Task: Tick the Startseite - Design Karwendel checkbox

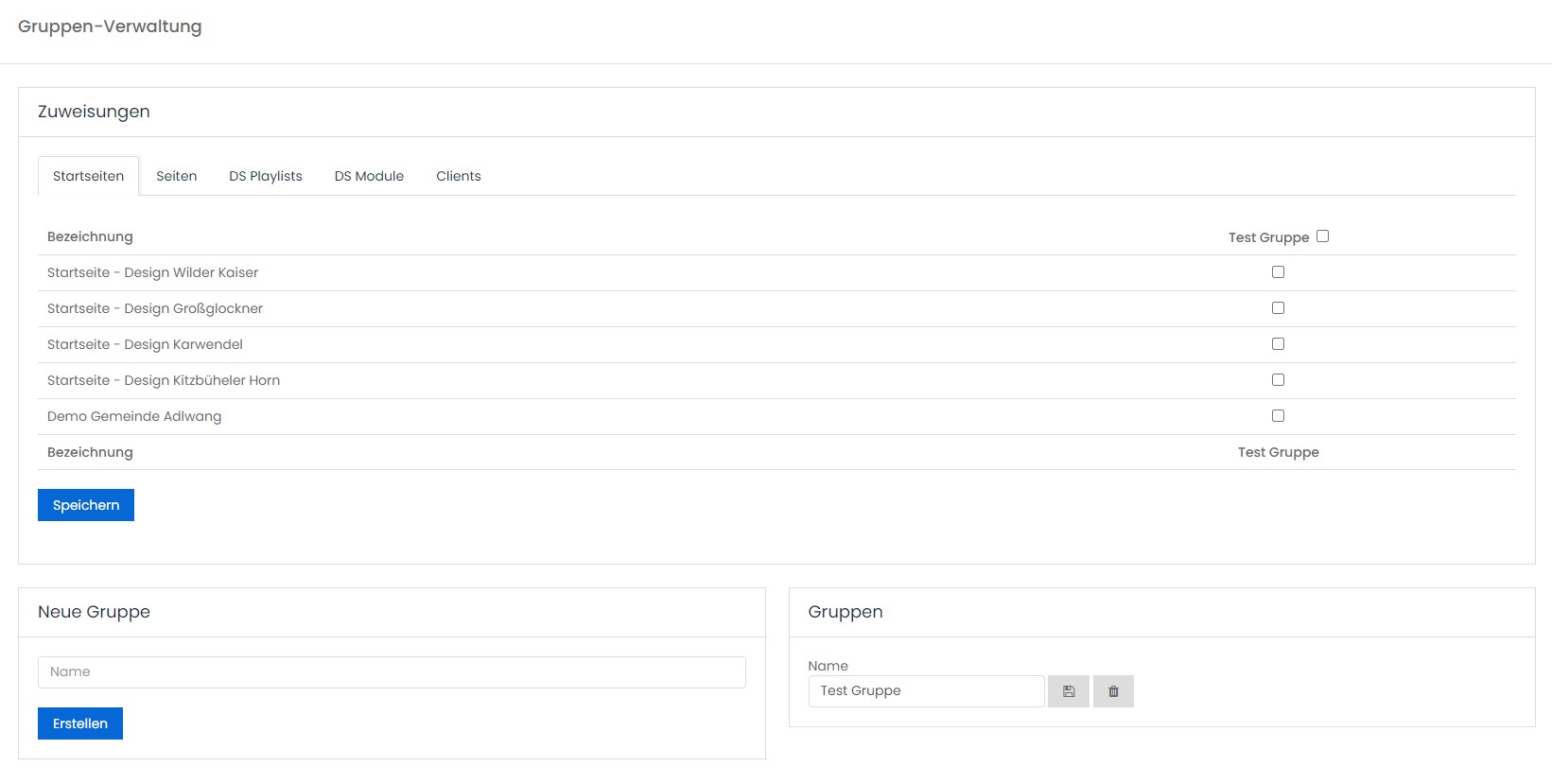Action: (1278, 344)
